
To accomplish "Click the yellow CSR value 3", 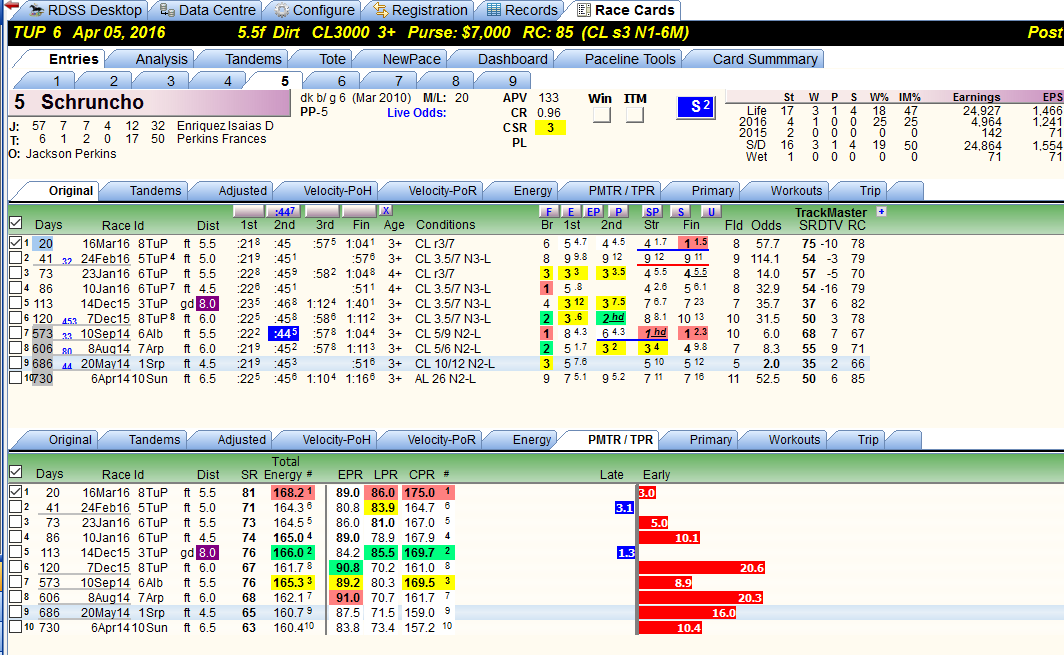I will click(x=550, y=128).
